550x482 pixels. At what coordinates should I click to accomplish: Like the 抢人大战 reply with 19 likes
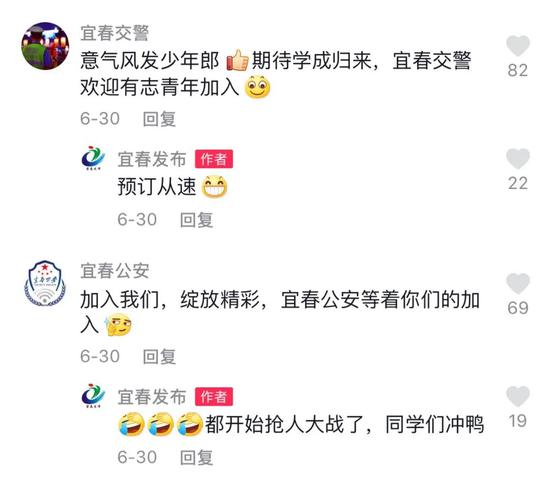pos(518,396)
